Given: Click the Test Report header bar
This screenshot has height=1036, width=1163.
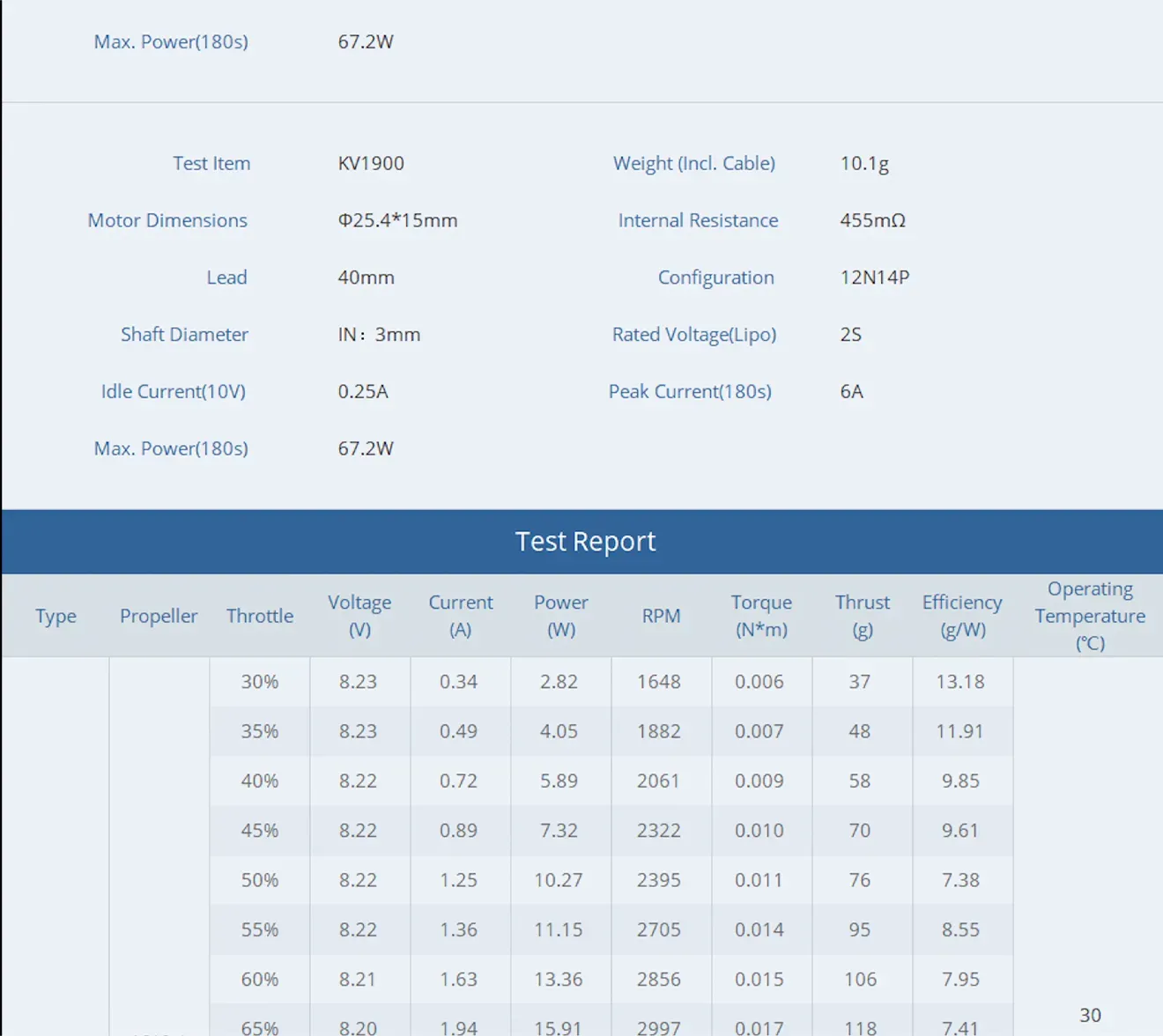Looking at the screenshot, I should click(x=581, y=541).
